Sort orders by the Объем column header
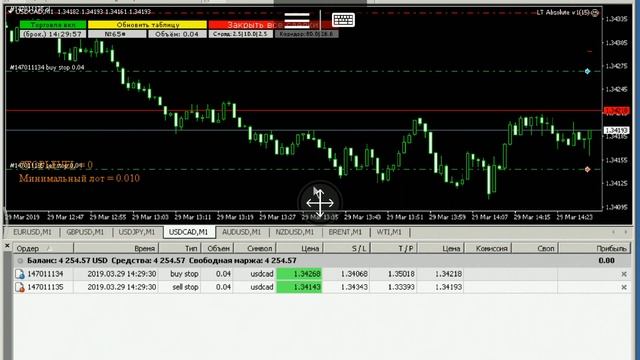640x360 pixels. pyautogui.click(x=218, y=248)
